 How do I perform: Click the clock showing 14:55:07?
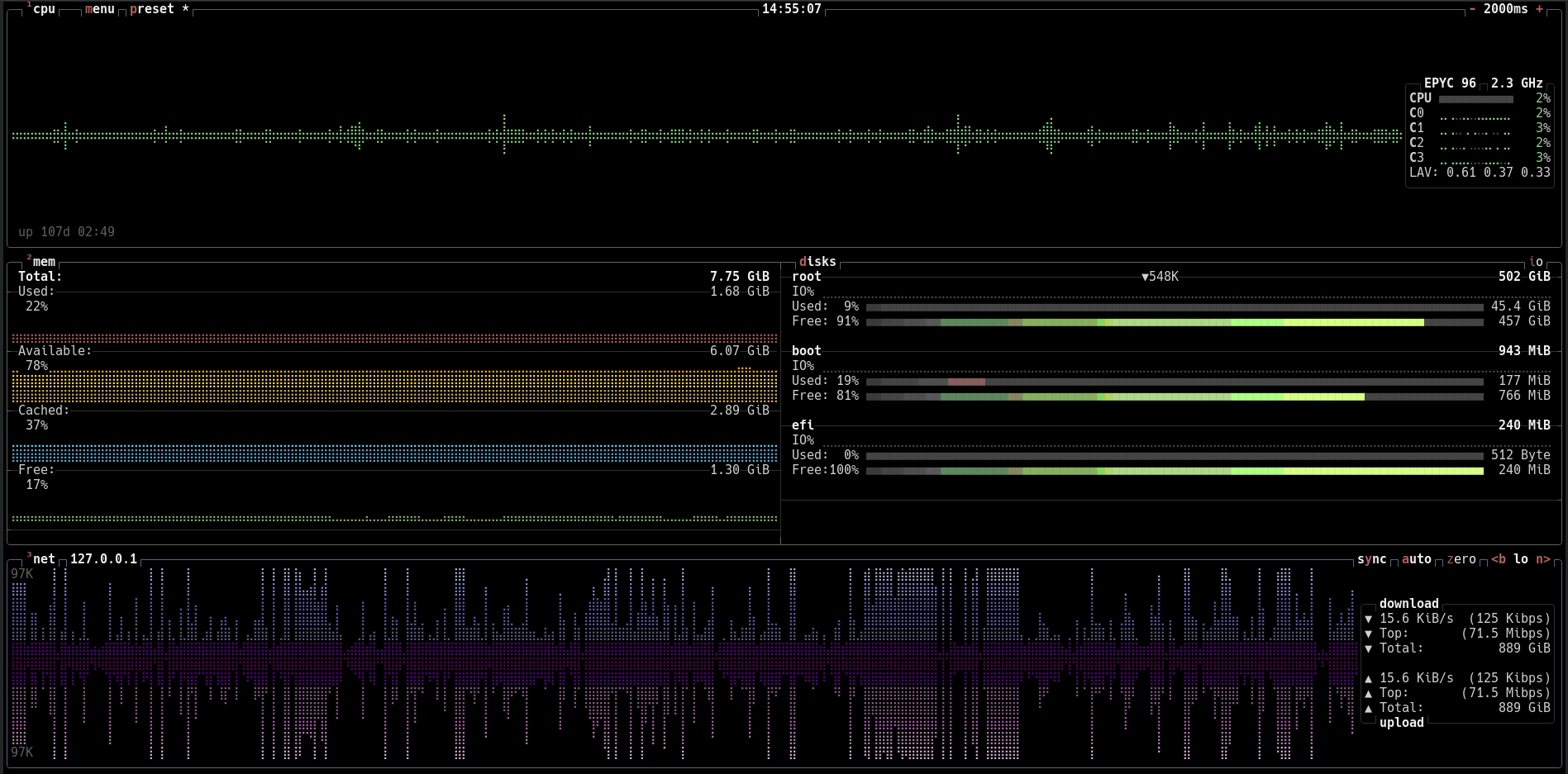pos(791,9)
